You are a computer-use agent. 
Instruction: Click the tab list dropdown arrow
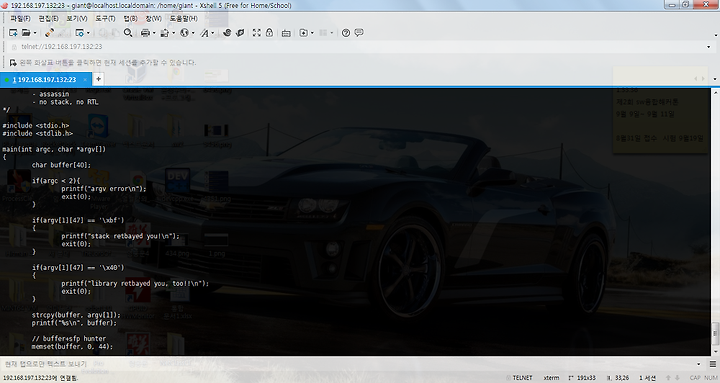[715, 79]
